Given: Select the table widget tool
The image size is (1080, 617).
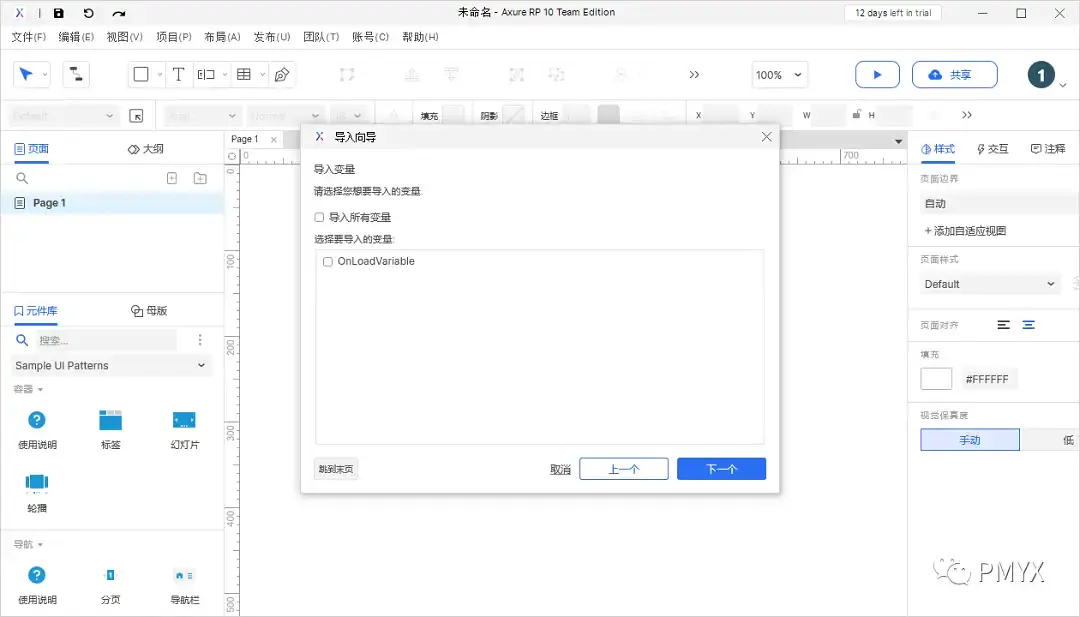Looking at the screenshot, I should (x=243, y=74).
